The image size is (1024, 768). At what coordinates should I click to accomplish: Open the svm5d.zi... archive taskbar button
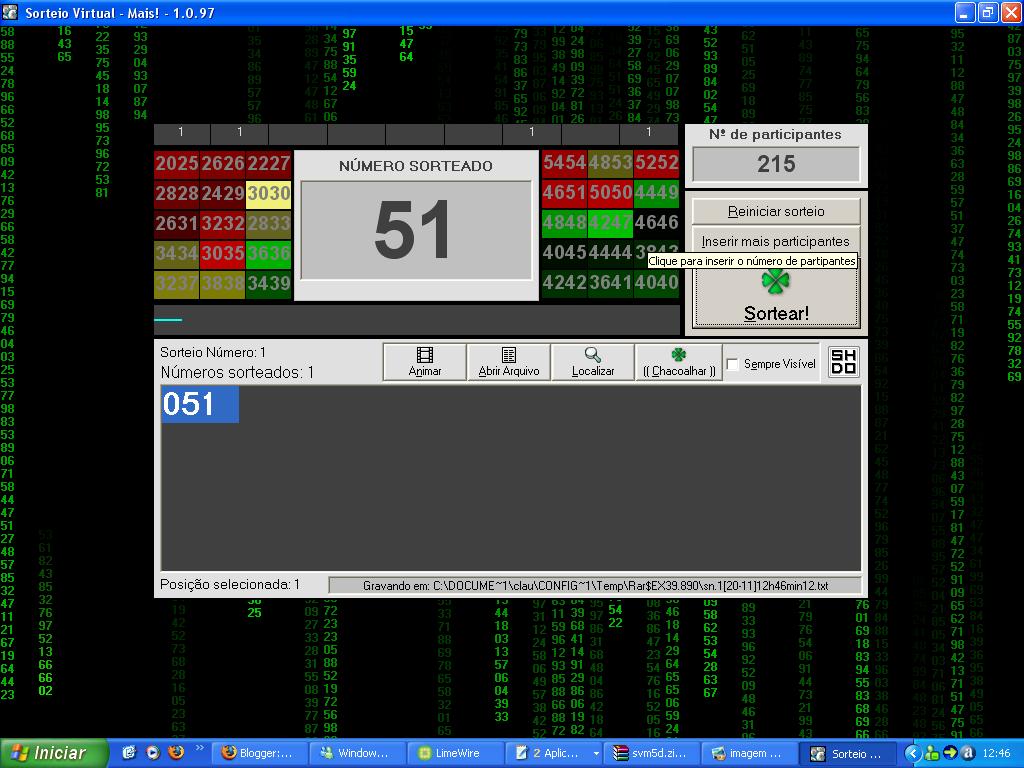(x=652, y=753)
